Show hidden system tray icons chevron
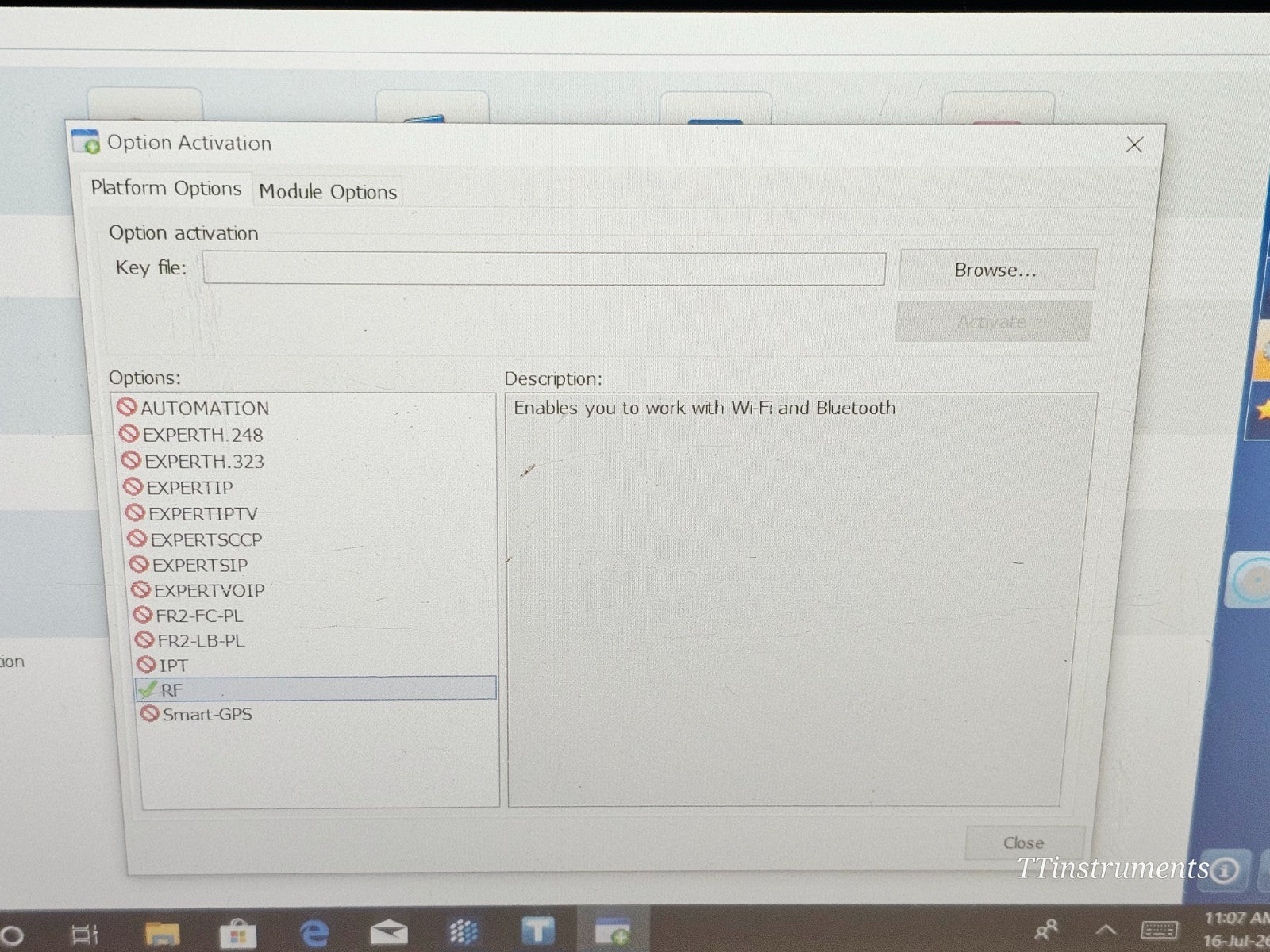Image resolution: width=1270 pixels, height=952 pixels. pyautogui.click(x=1106, y=930)
